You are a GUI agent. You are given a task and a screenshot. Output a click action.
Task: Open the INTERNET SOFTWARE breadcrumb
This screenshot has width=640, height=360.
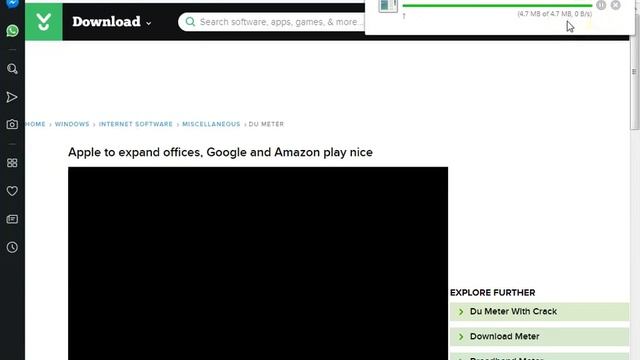point(136,124)
